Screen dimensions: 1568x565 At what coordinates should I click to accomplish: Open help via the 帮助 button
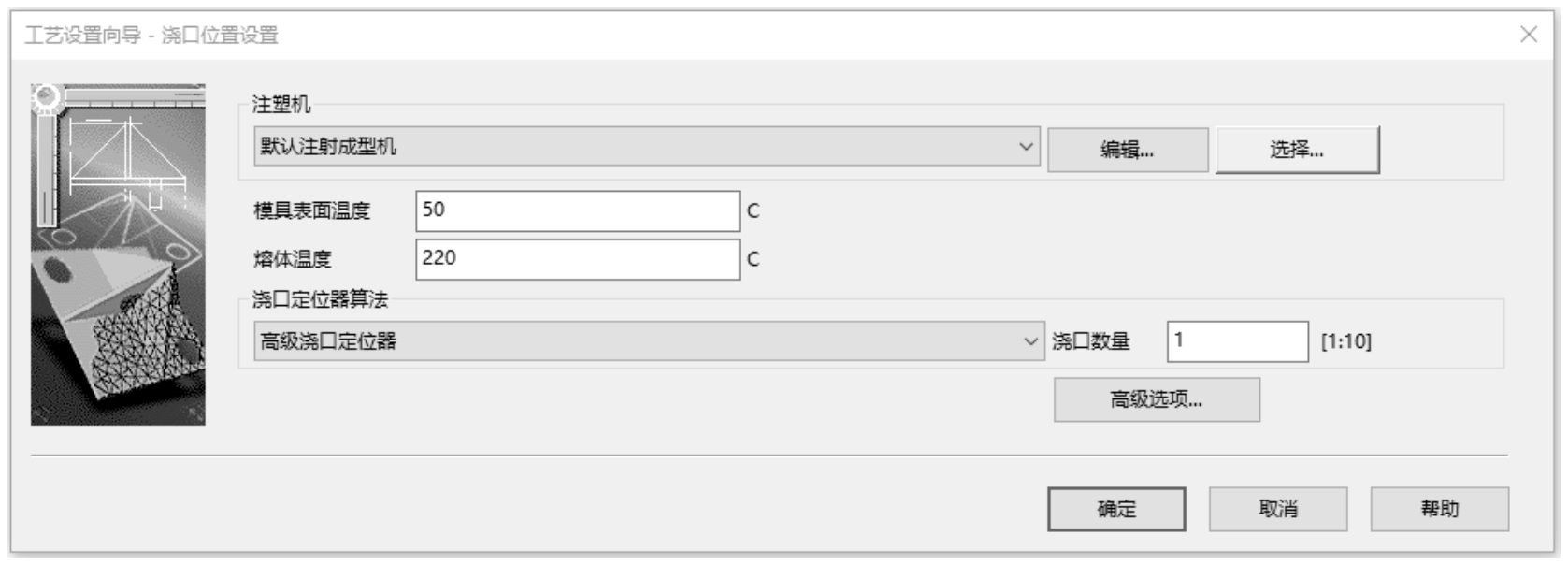(x=1440, y=509)
